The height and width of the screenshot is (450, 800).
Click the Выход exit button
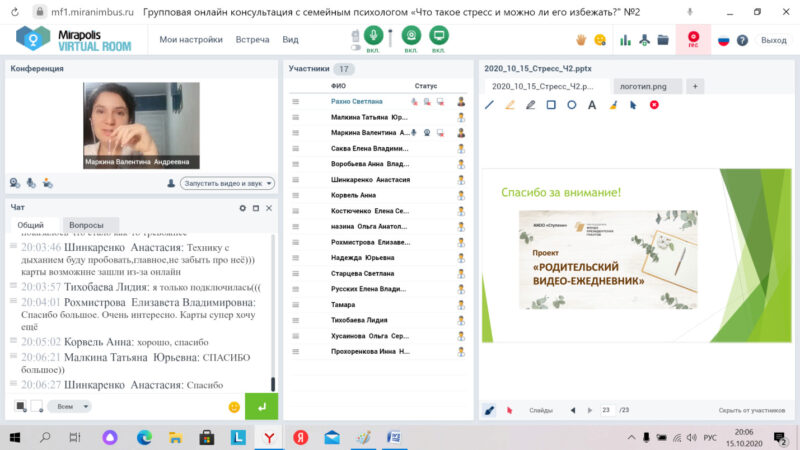tap(773, 40)
